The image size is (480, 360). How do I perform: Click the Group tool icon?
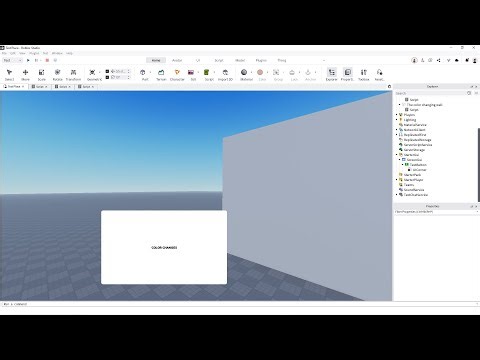(276, 72)
